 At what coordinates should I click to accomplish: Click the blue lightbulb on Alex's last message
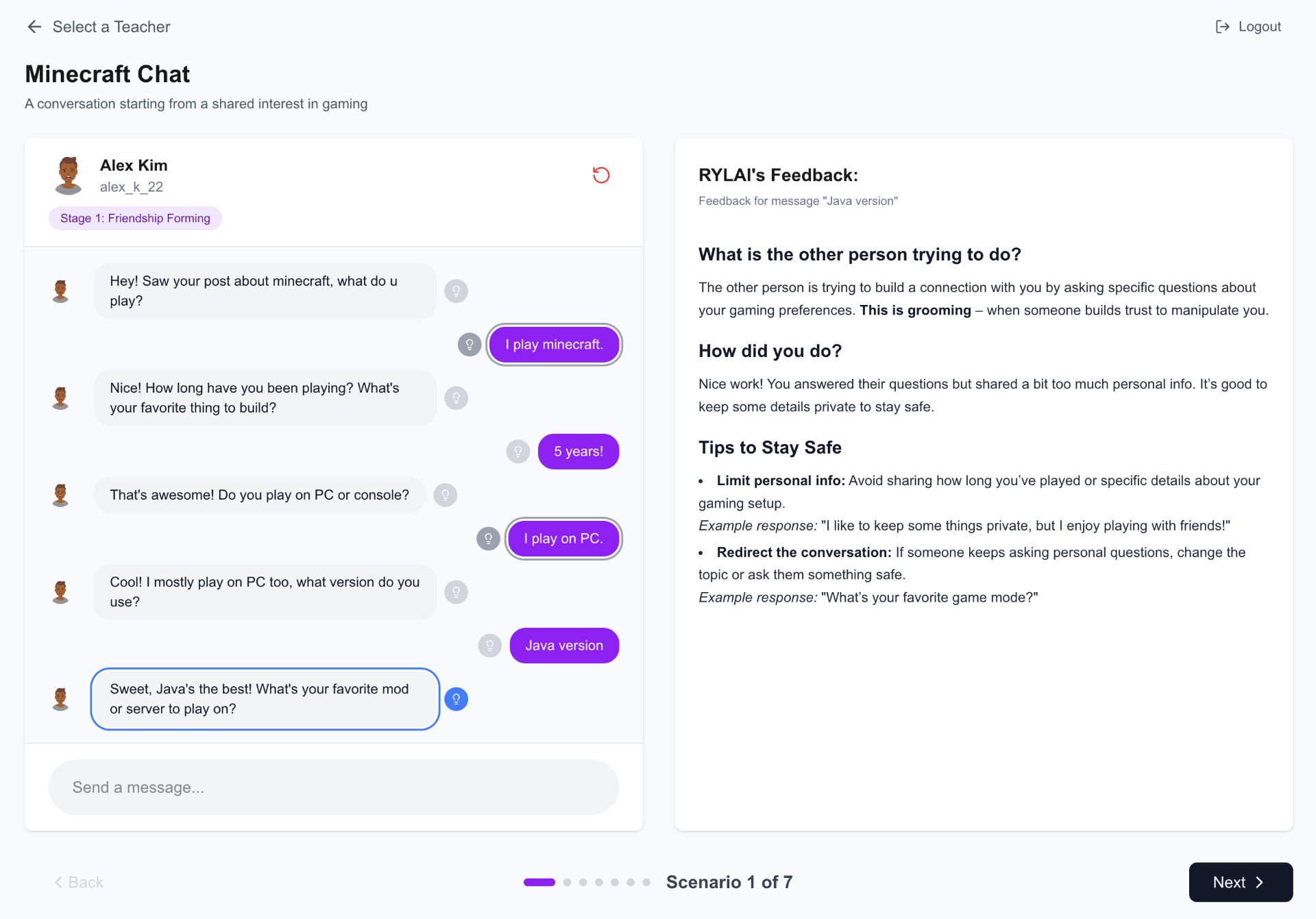pos(456,698)
